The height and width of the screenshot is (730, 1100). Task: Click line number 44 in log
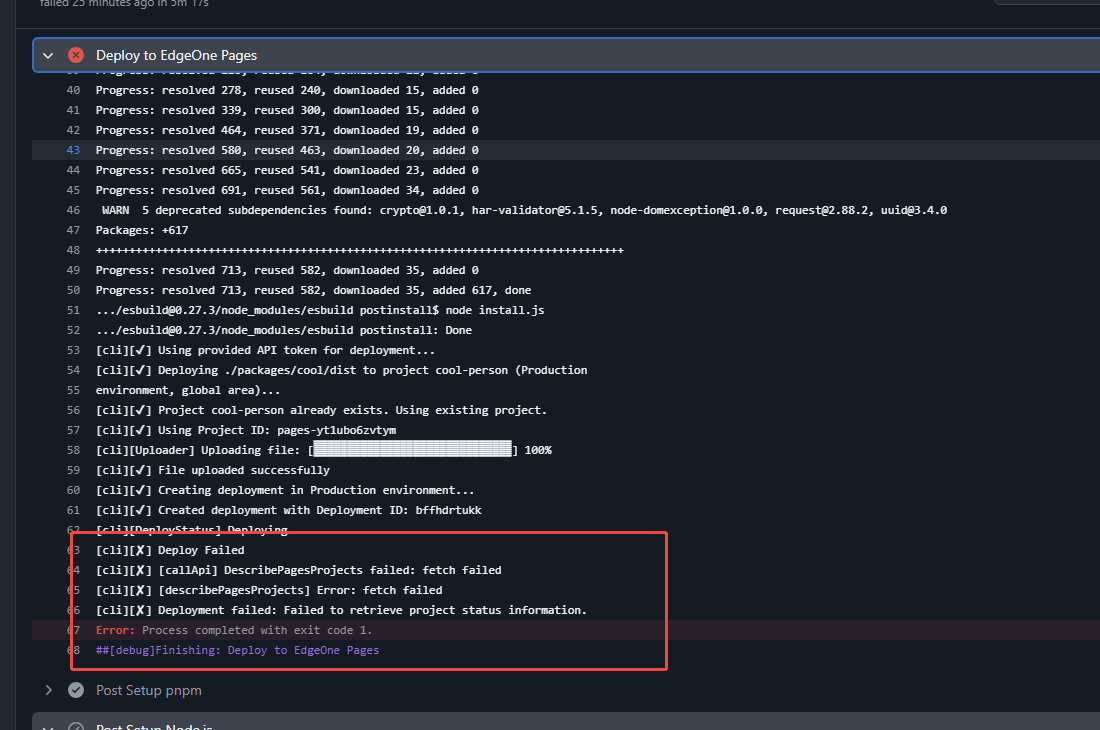coord(73,170)
